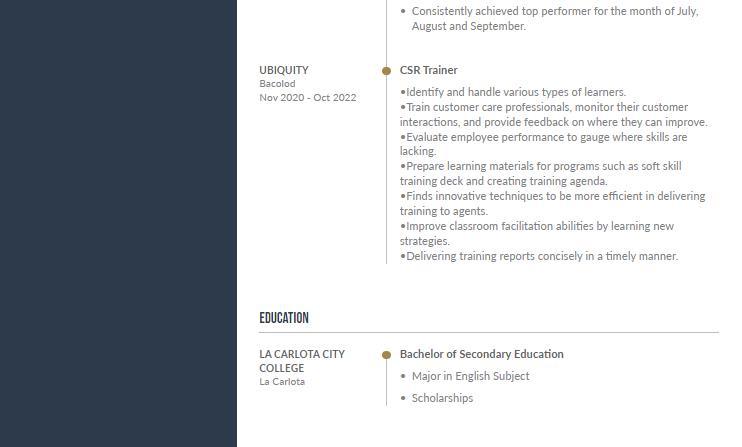Screen dimensions: 742x447
Task: Click the EDUCATION section heading
Action: click(x=284, y=318)
